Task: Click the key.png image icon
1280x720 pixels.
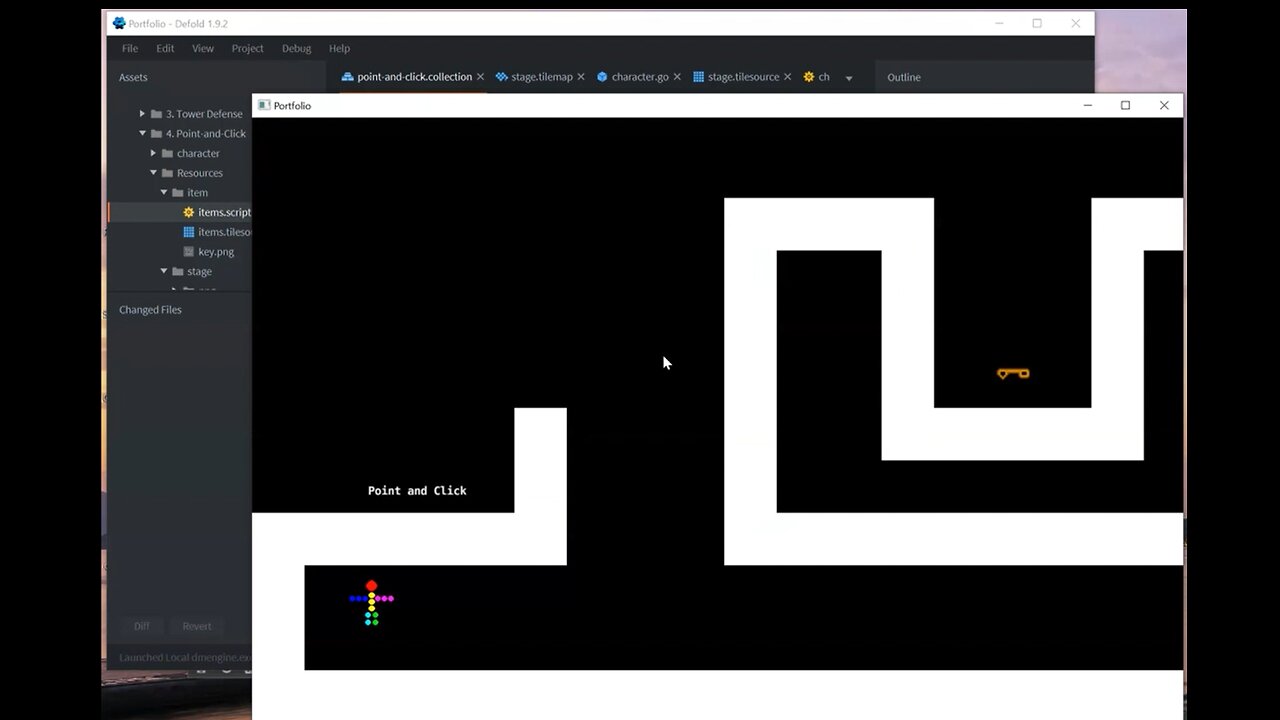Action: (x=188, y=252)
